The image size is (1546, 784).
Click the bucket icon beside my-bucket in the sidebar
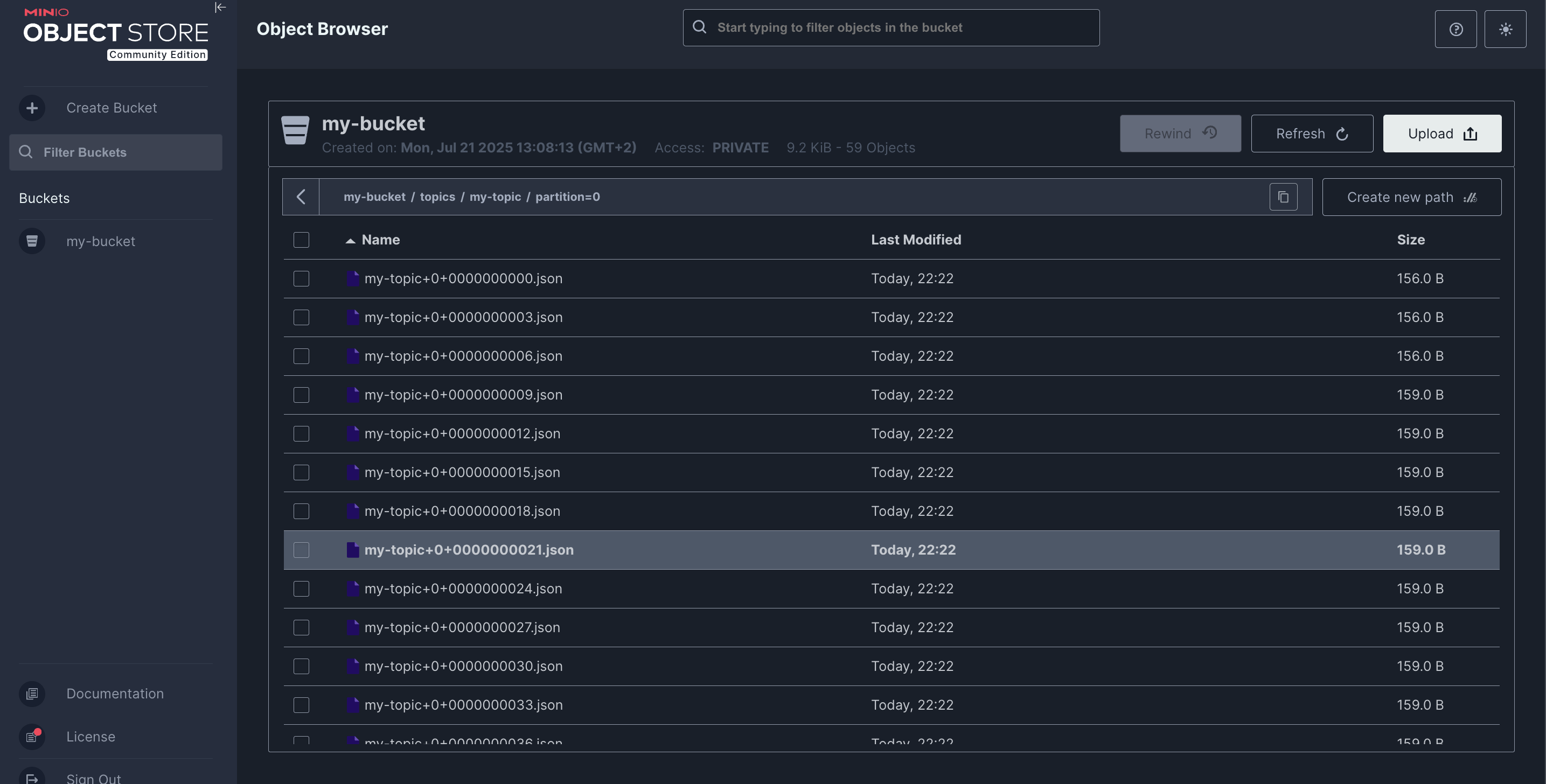click(32, 241)
